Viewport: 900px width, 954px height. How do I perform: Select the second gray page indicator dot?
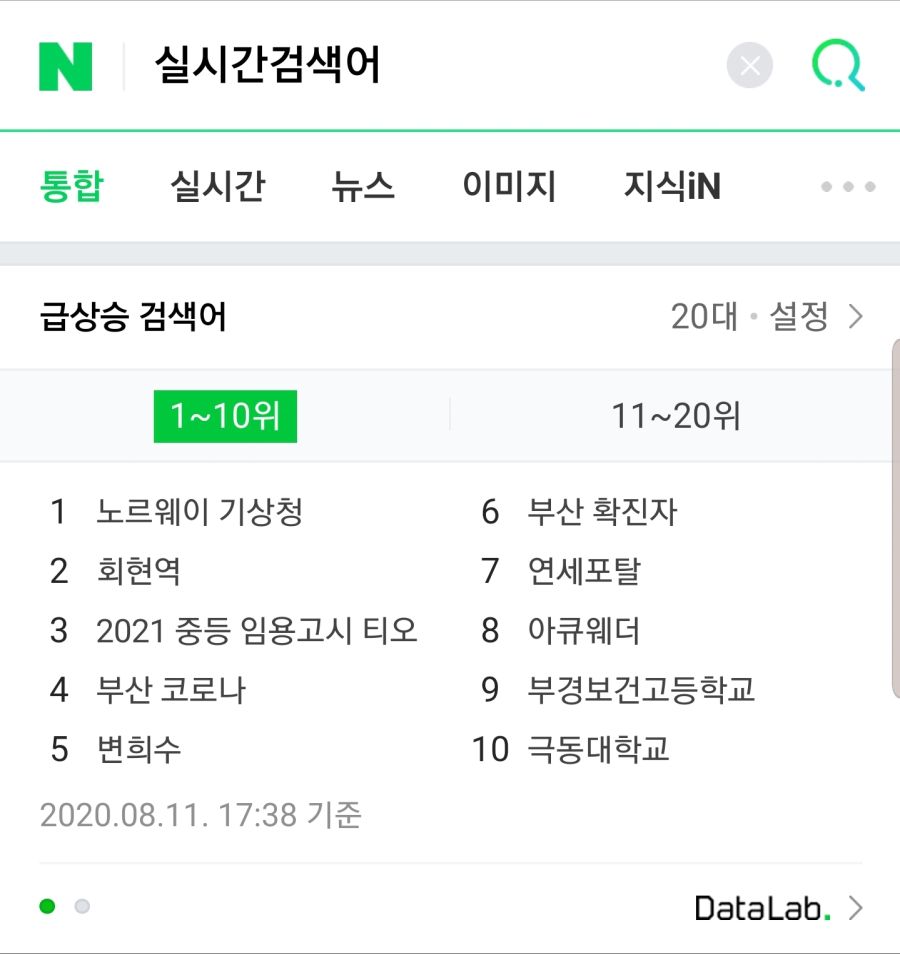82,907
